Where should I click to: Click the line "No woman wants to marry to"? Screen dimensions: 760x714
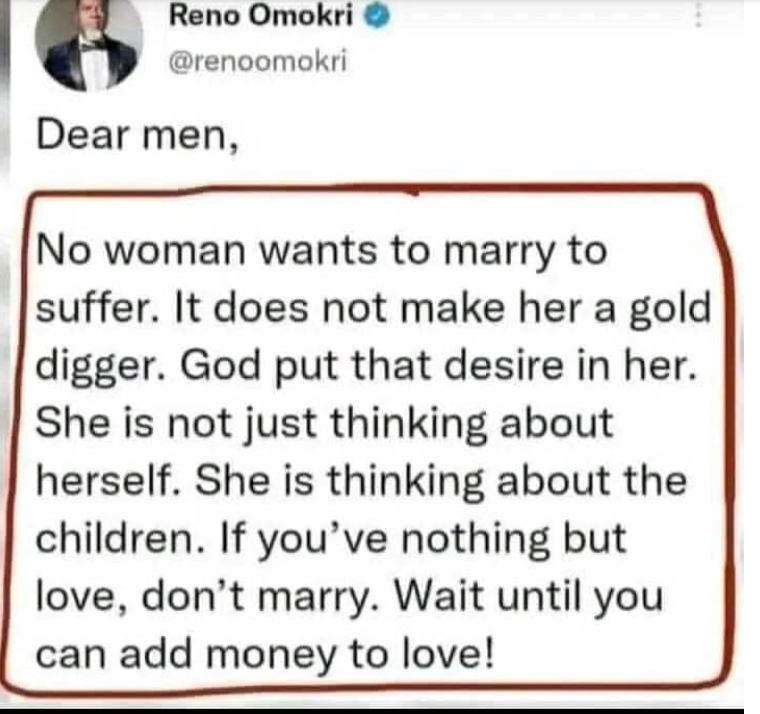[321, 251]
